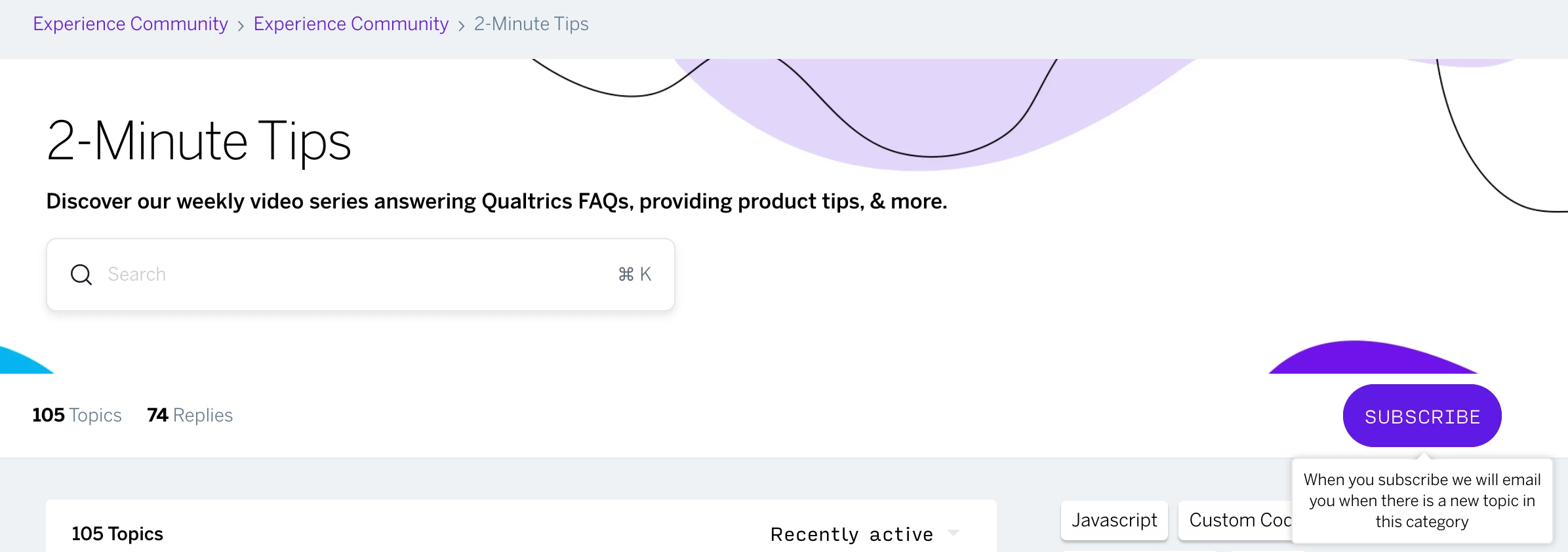Focus the Search input field
The width and height of the screenshot is (1568, 552).
(x=361, y=274)
